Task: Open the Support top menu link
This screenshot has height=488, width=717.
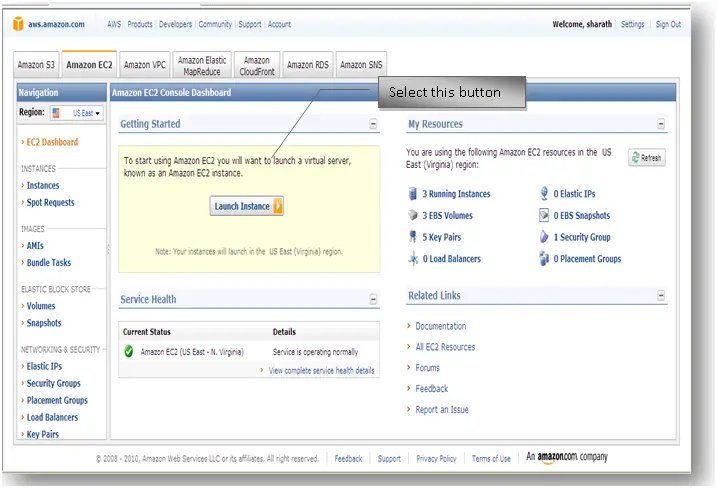Action: click(x=250, y=24)
